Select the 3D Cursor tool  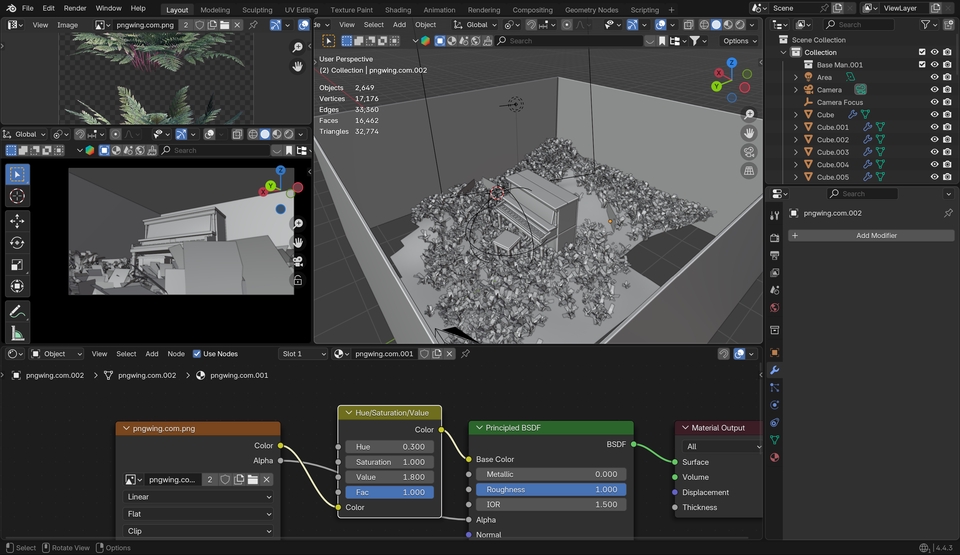[x=17, y=196]
